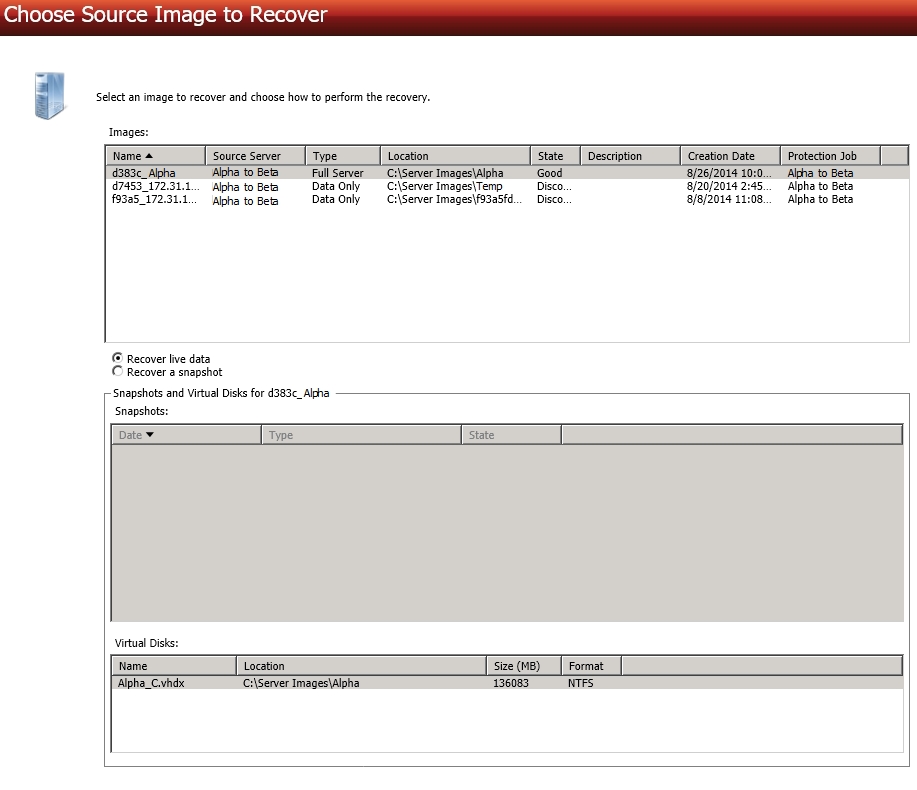Sort images by Creation Date header

pos(729,156)
